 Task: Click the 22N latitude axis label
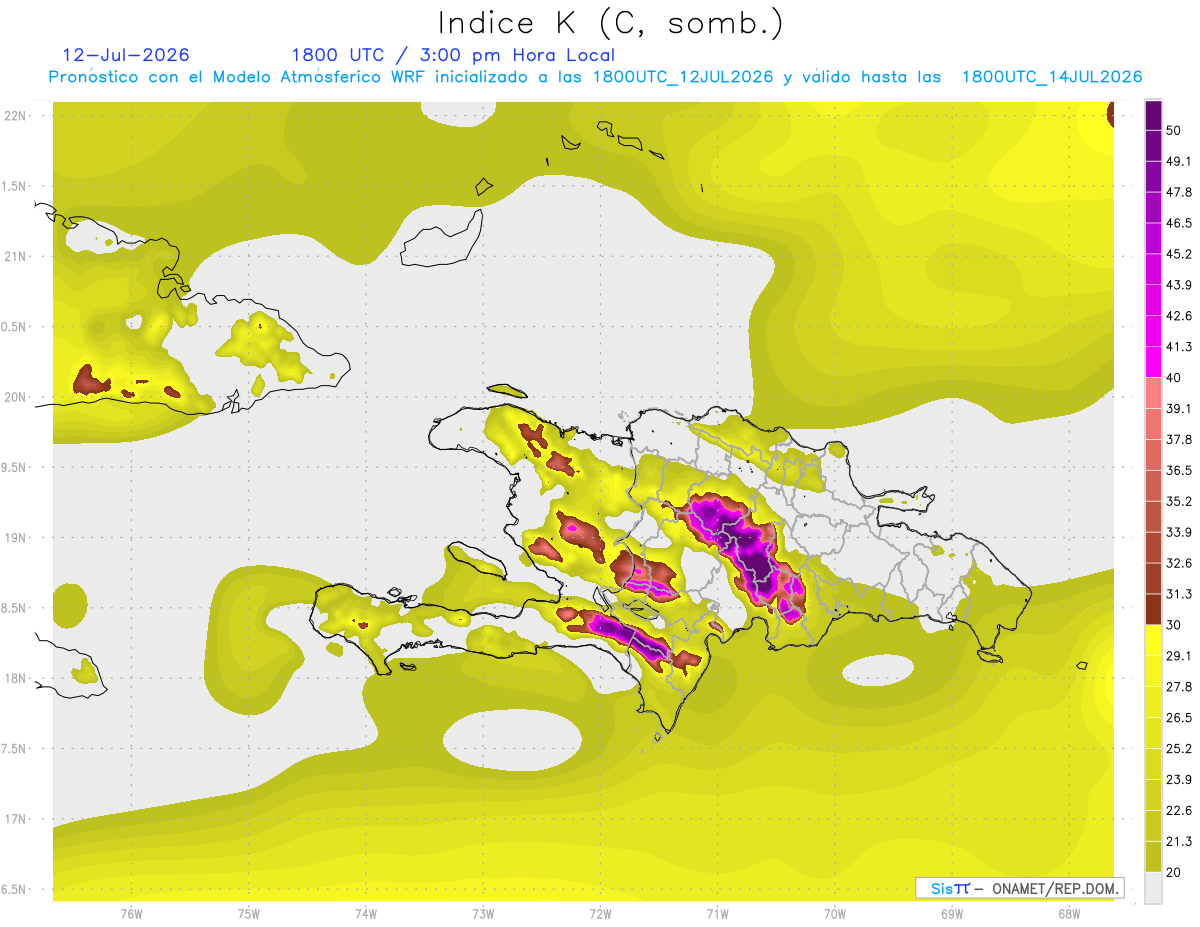[x=15, y=115]
